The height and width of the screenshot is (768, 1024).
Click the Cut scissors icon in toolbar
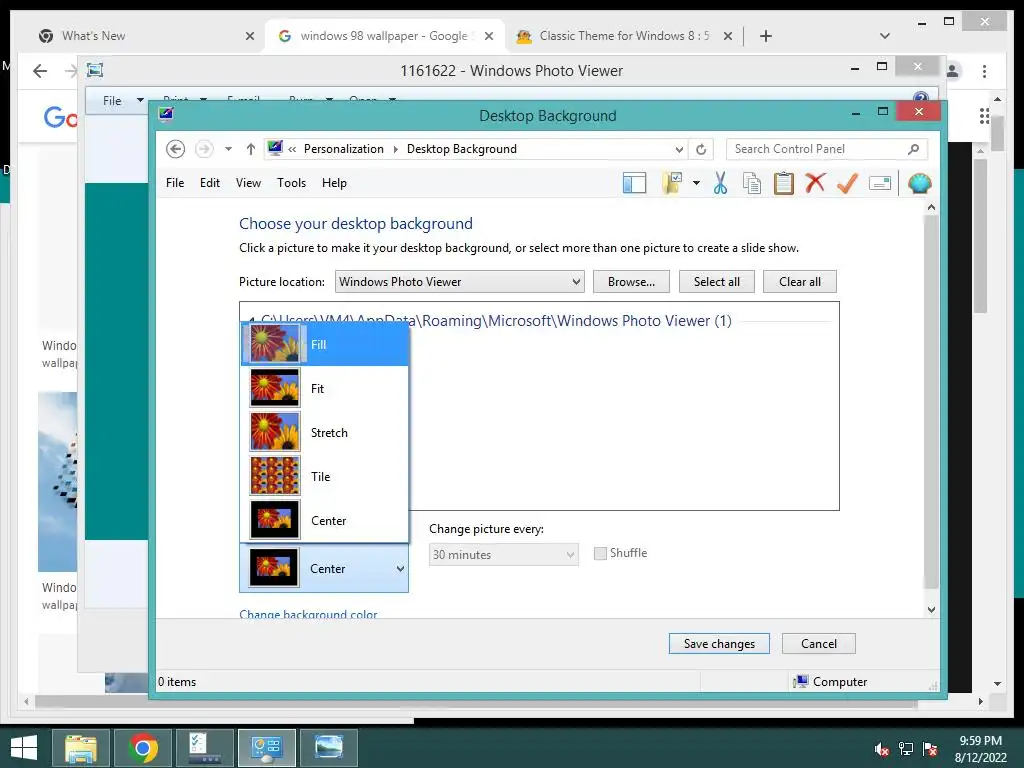[720, 184]
